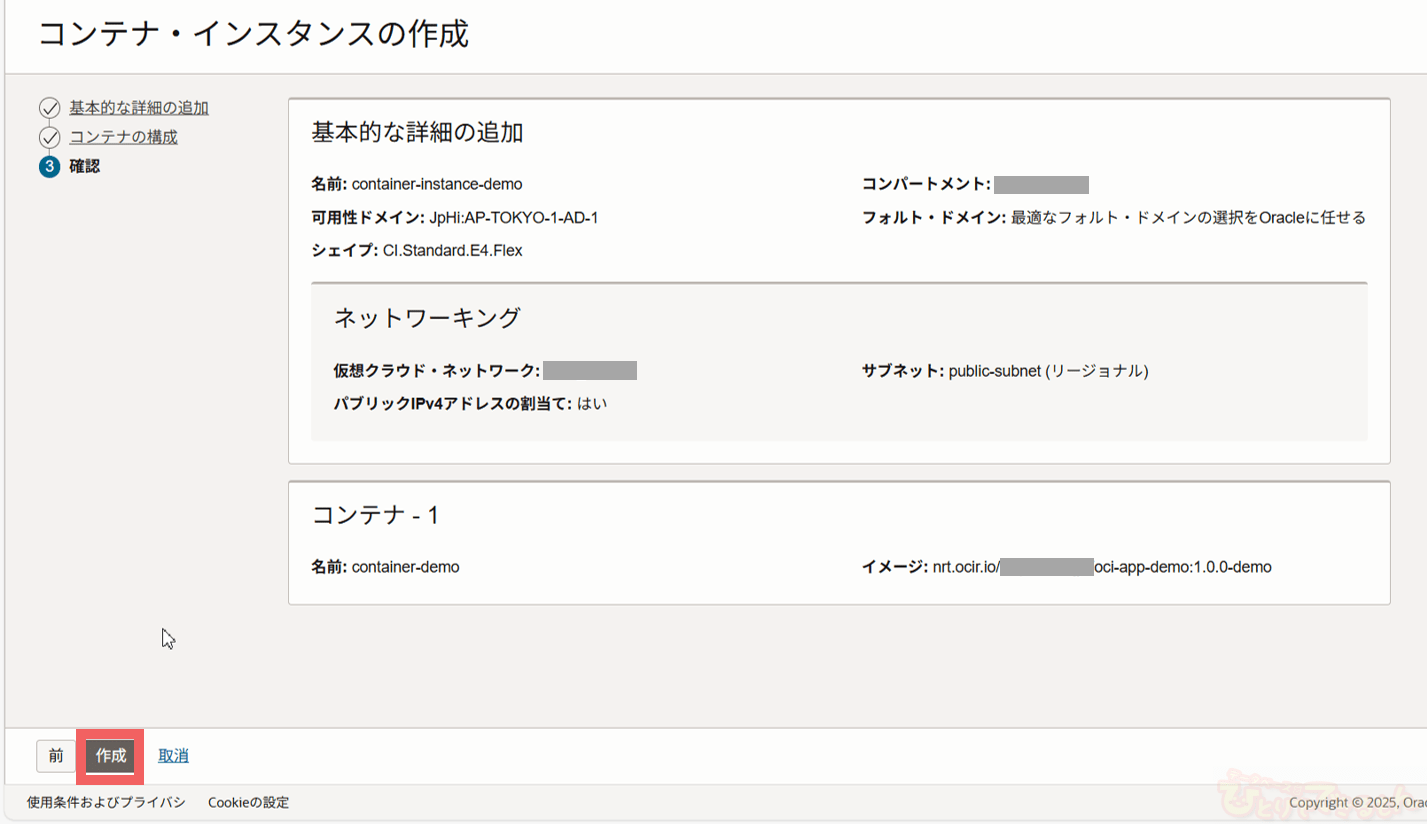This screenshot has width=1427, height=824.
Task: Cancel the wizard with the 取消 link
Action: 173,756
